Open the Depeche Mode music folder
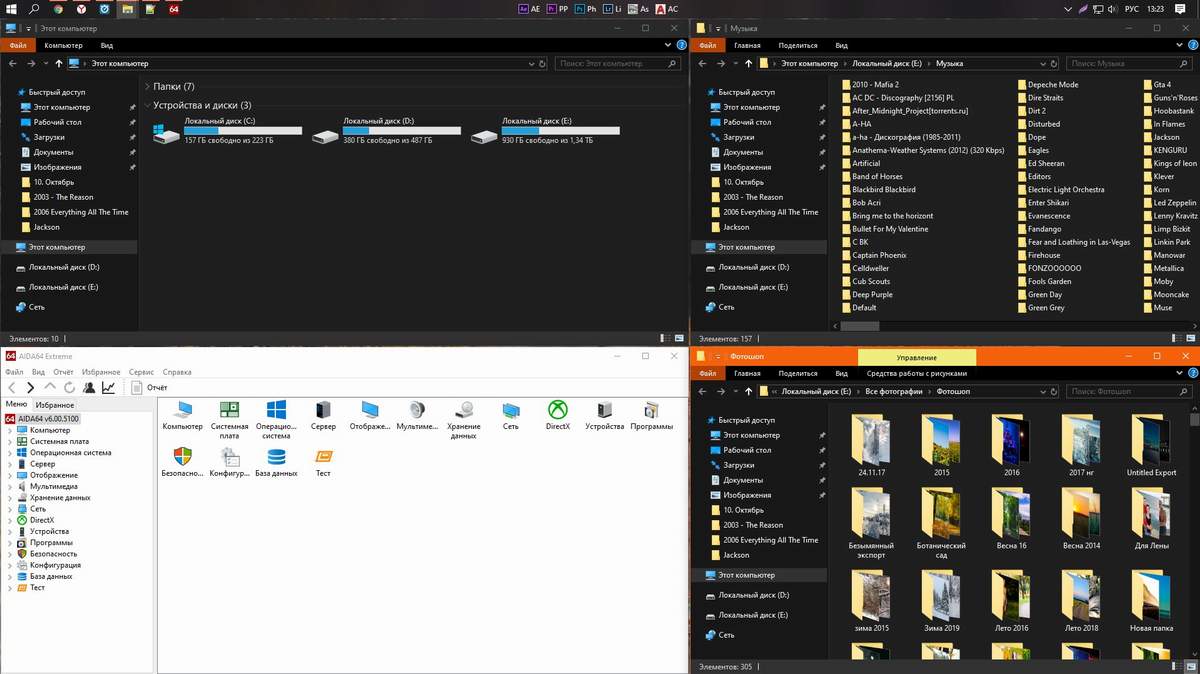Viewport: 1200px width, 674px height. tap(1052, 85)
